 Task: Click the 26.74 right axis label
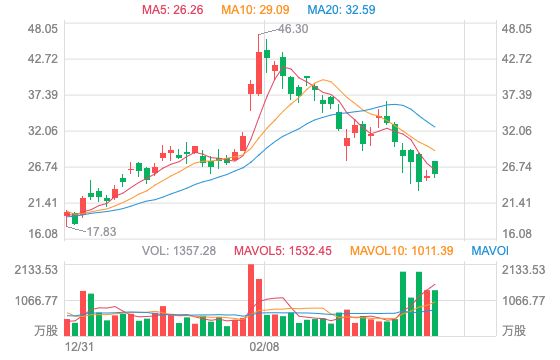[517, 167]
